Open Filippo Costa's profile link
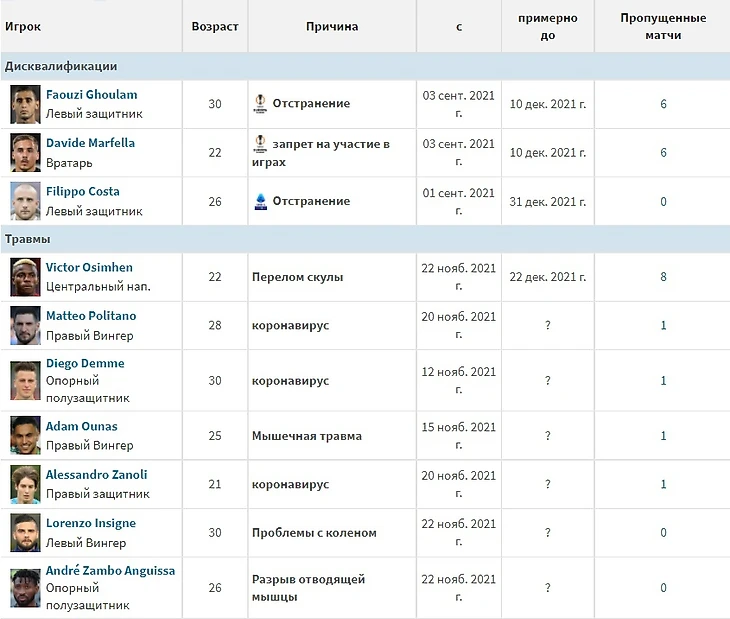The image size is (730, 619). (x=83, y=191)
